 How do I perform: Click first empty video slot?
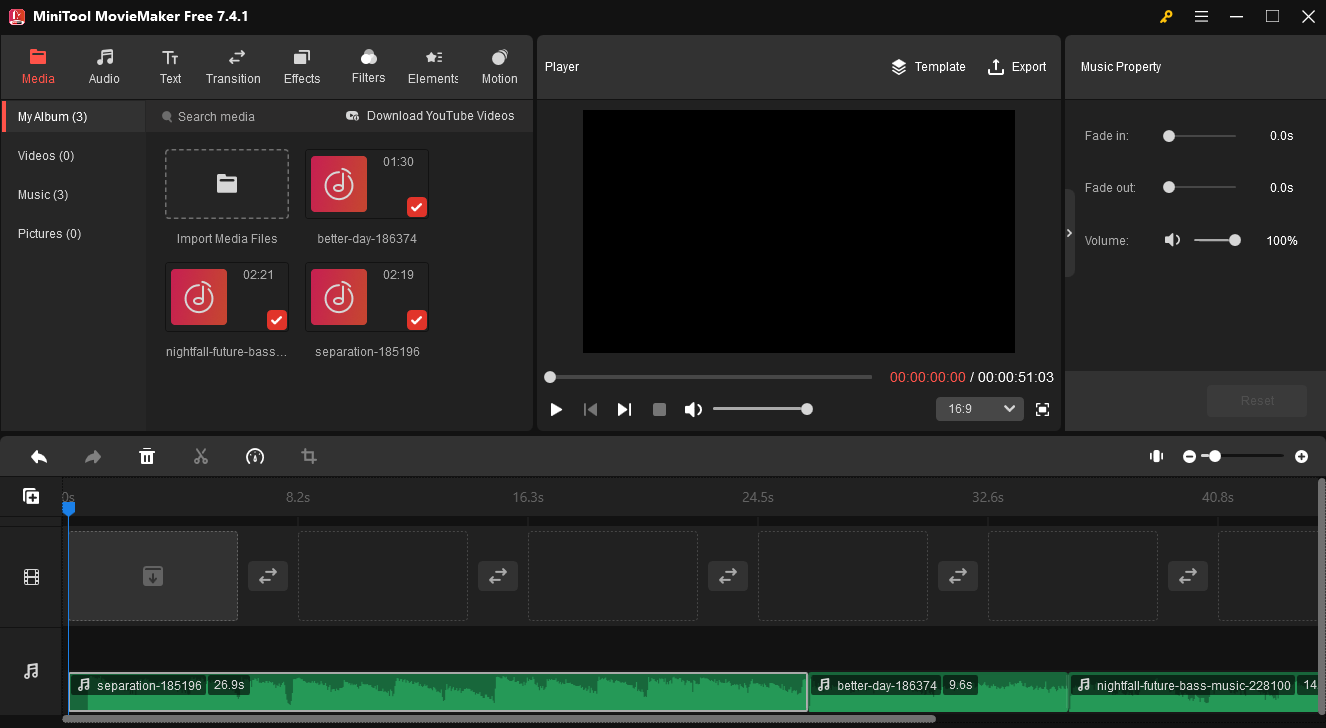(x=152, y=576)
